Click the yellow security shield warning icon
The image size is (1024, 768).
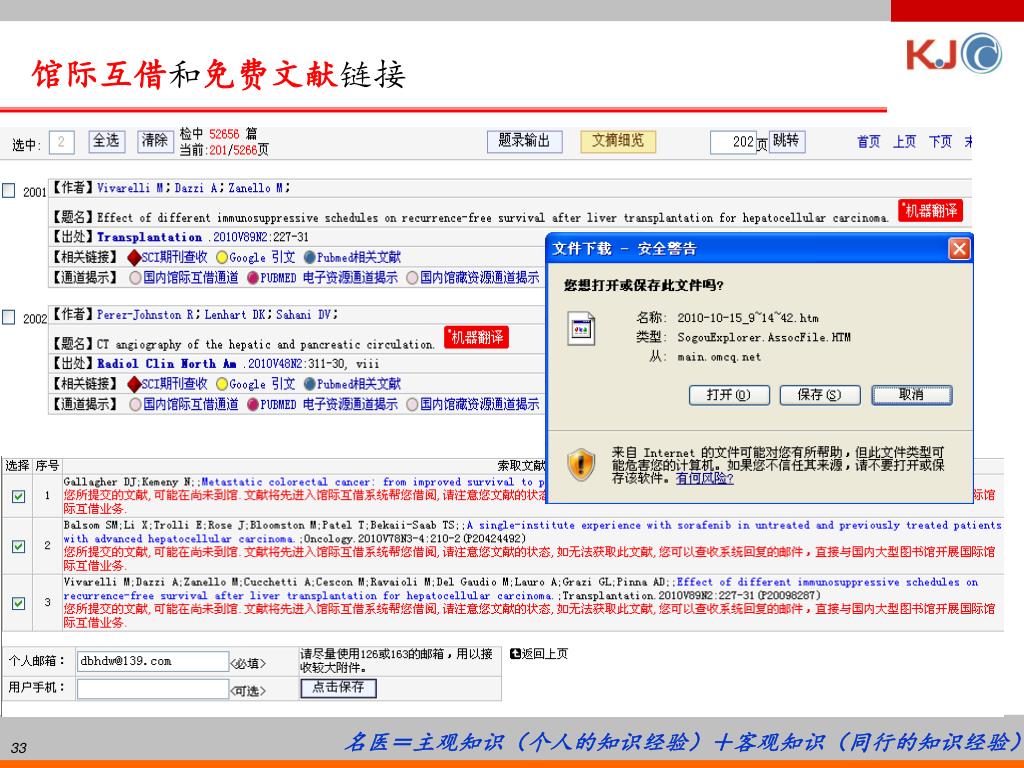tap(581, 464)
